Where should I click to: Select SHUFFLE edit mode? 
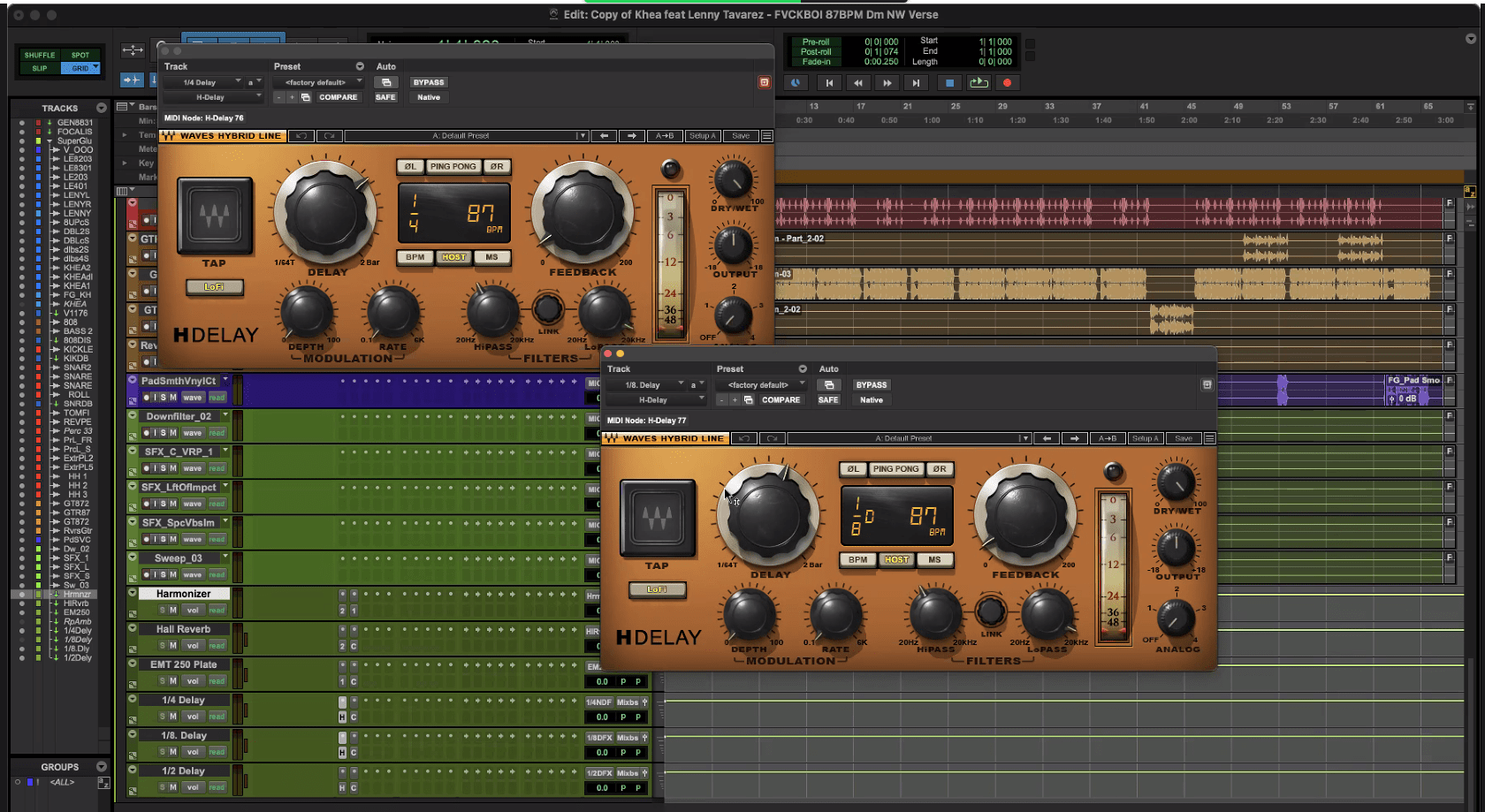pyautogui.click(x=40, y=55)
